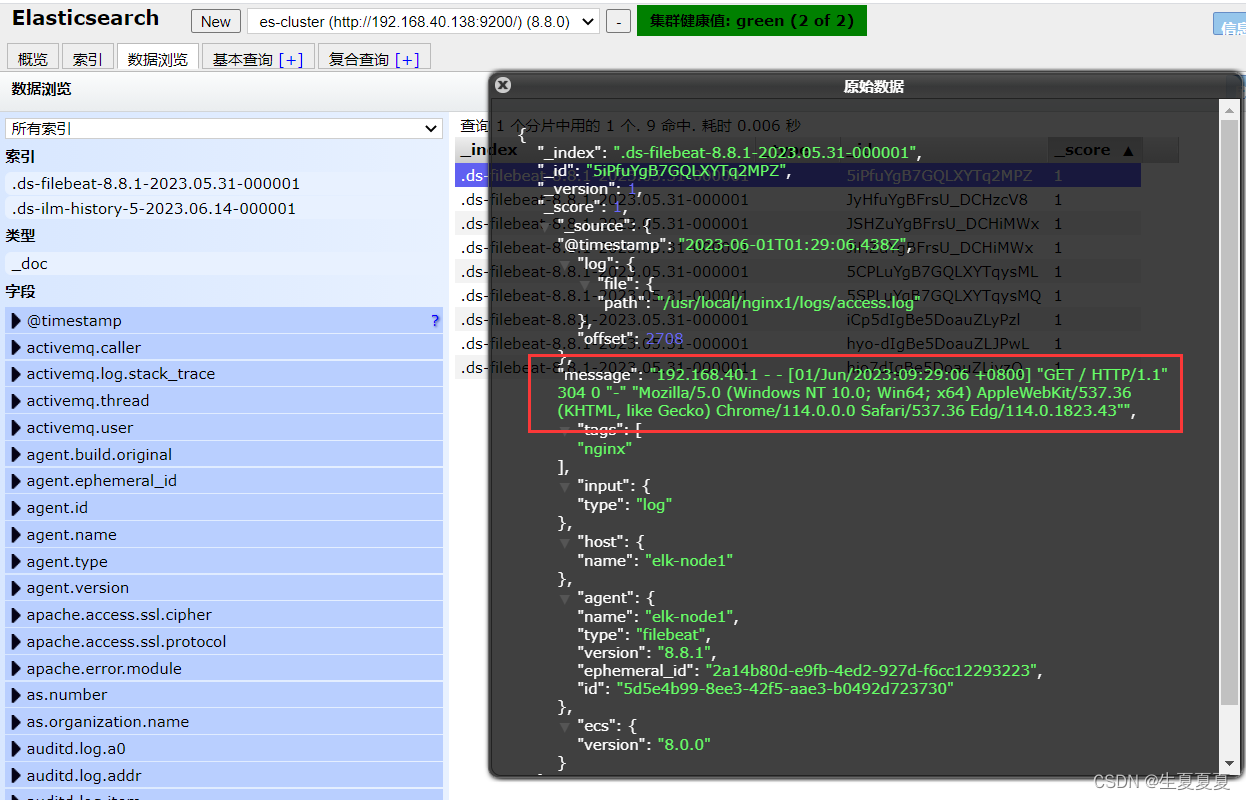Sort by the _index column header
The image size is (1246, 800).
[x=488, y=150]
